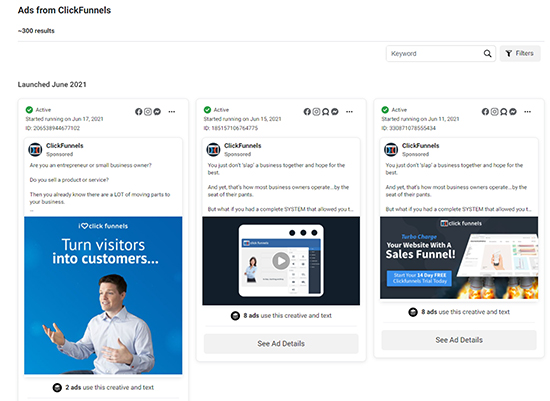Viewport: 550px width, 401px height.
Task: Click 'Start Your 14 Day FREE' trial button in banner
Action: tap(420, 278)
